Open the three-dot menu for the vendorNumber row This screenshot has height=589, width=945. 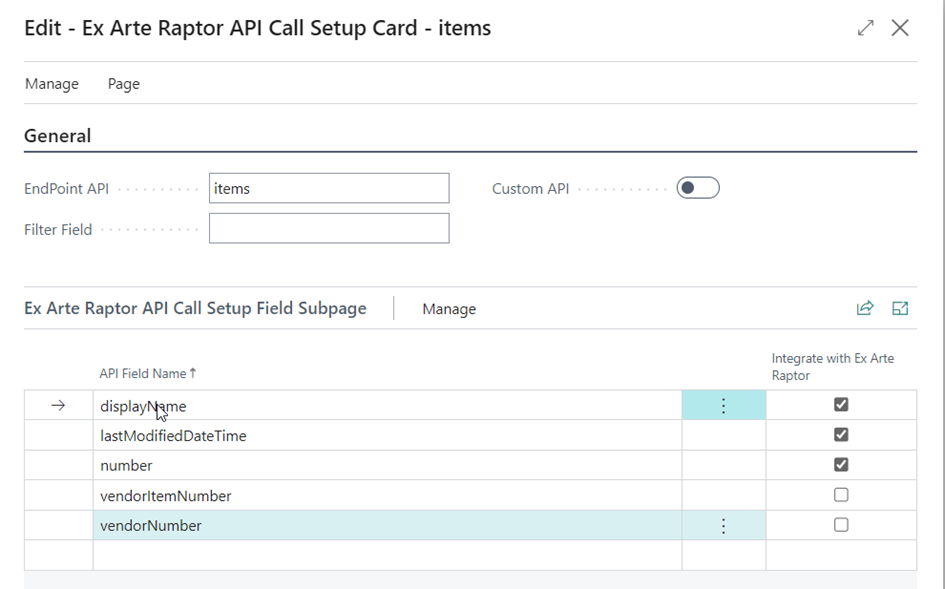point(724,526)
